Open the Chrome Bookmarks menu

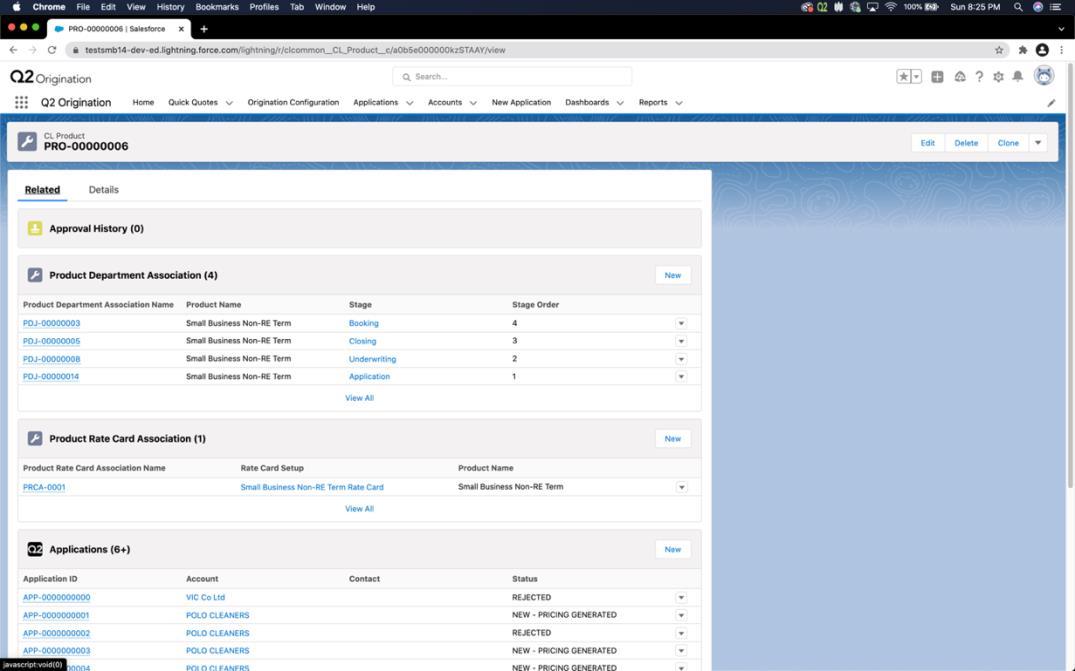(x=217, y=7)
